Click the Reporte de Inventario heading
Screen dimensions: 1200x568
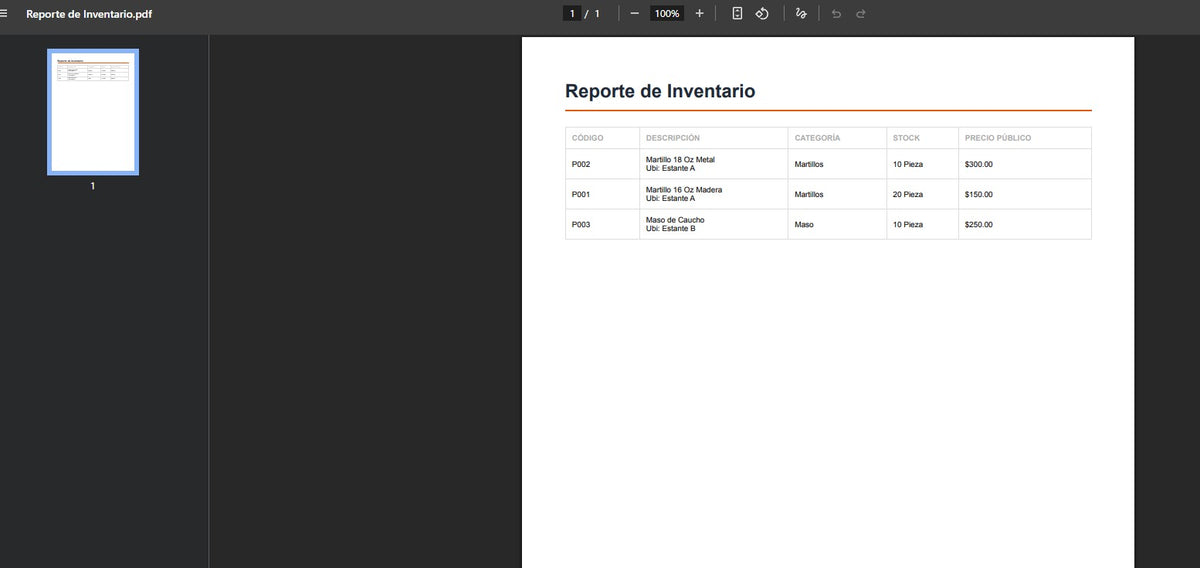click(x=660, y=91)
